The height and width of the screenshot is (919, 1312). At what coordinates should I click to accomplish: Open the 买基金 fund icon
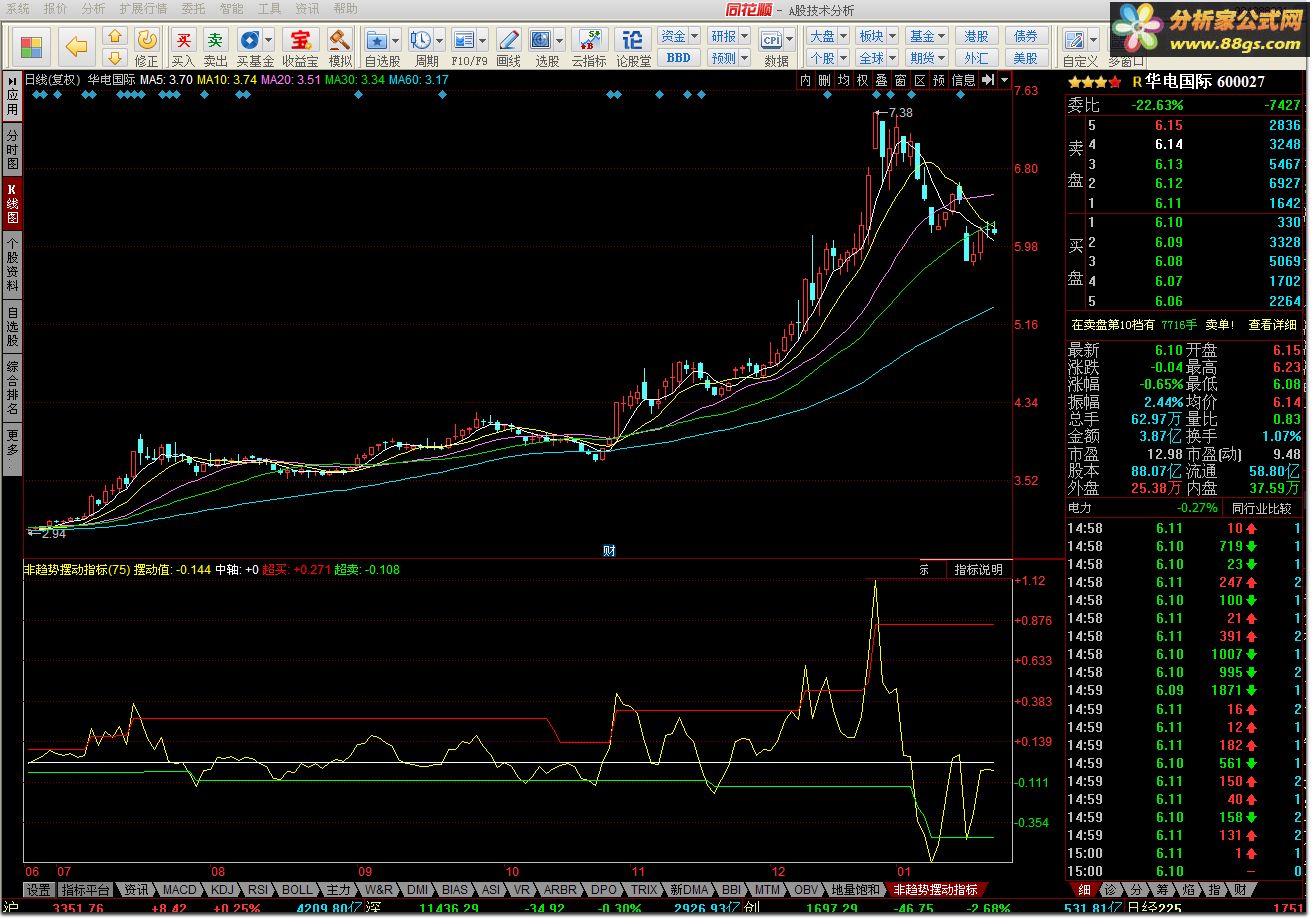(250, 40)
